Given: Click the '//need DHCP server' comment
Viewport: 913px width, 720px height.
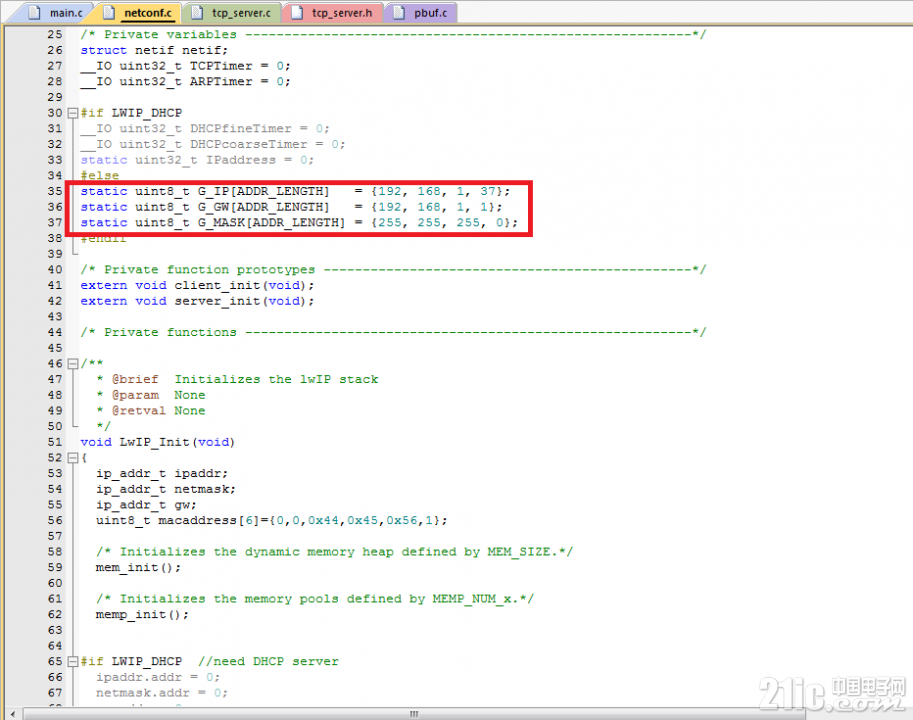Looking at the screenshot, I should coord(268,662).
